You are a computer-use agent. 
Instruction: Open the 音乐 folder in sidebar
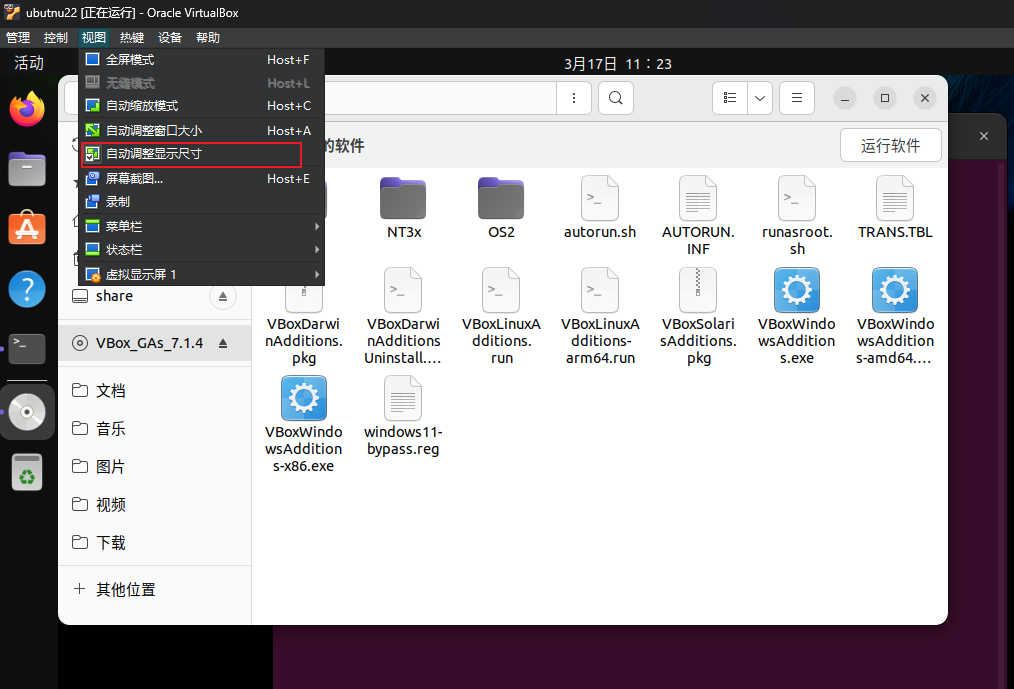(155, 428)
